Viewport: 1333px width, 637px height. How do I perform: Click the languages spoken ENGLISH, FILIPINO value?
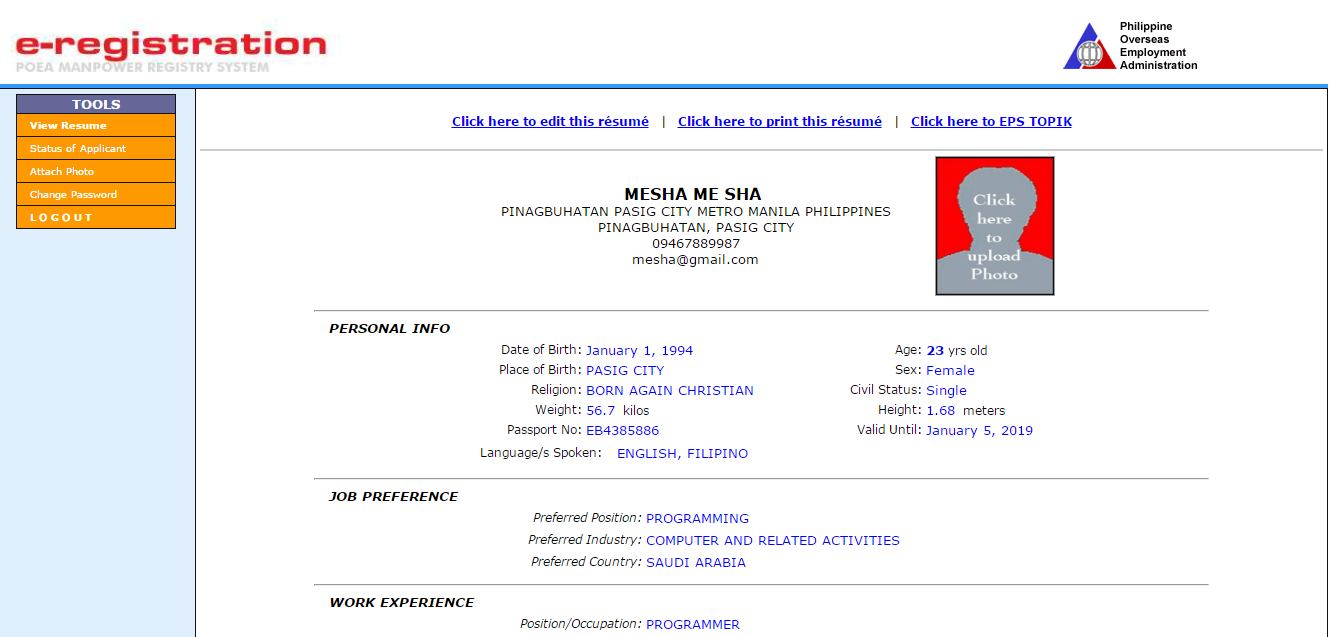tap(681, 453)
